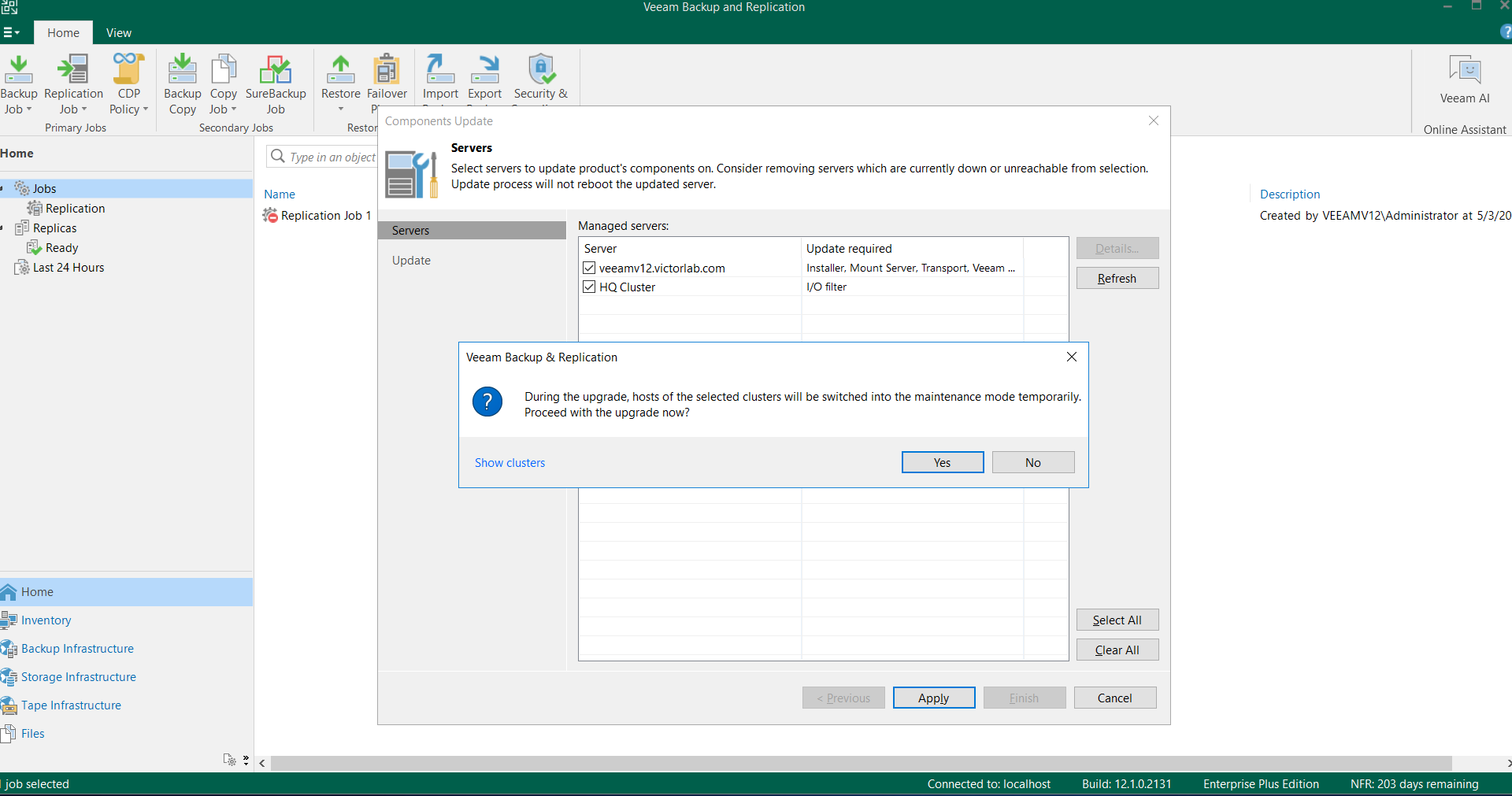Image resolution: width=1512 pixels, height=796 pixels.
Task: Click the Security & Compliance icon
Action: pos(541,71)
